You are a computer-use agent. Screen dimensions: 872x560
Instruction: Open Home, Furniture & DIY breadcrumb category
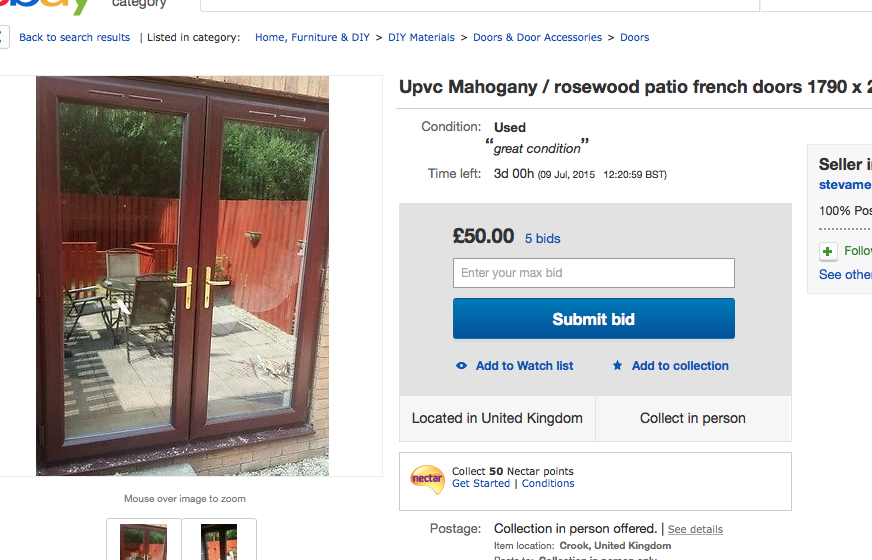tap(312, 37)
